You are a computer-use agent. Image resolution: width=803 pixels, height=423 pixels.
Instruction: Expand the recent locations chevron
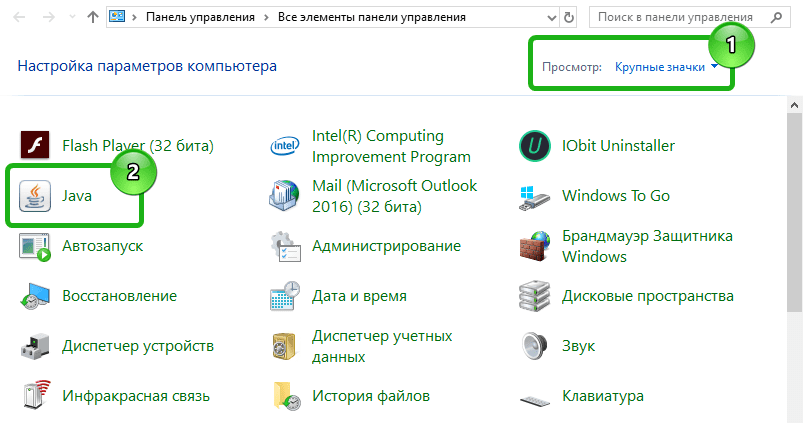point(73,18)
